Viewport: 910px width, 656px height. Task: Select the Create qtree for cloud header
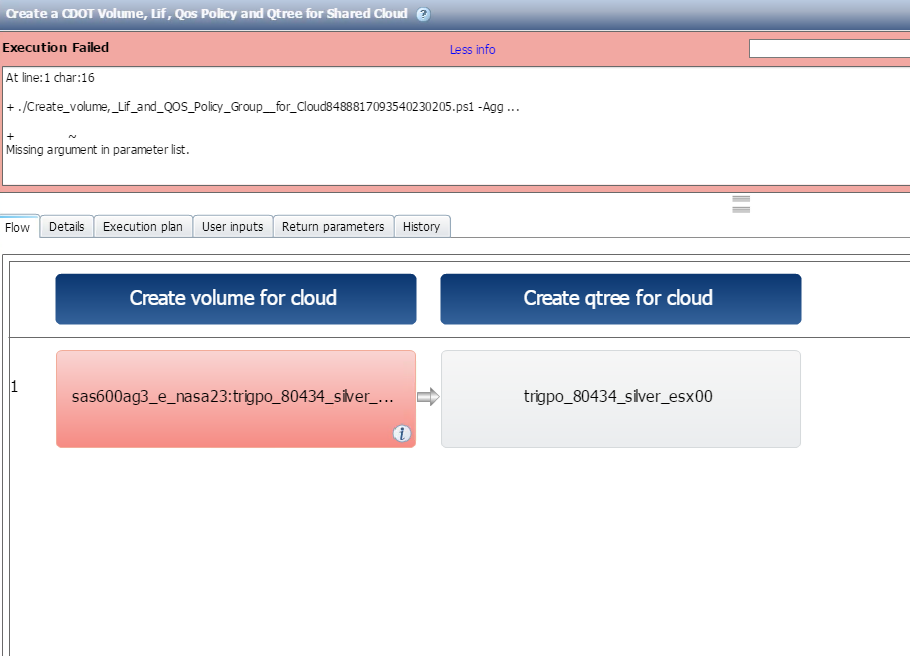tap(620, 299)
